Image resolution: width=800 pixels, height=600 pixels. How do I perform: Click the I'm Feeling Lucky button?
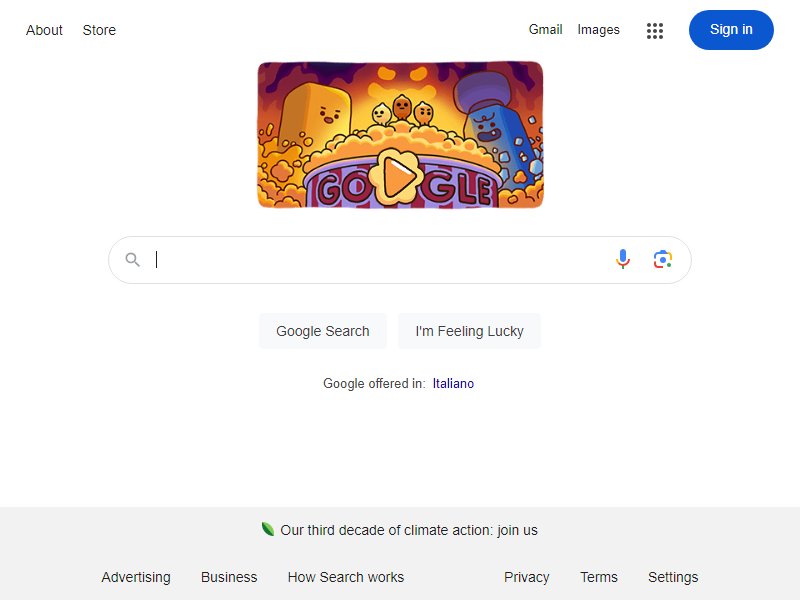[x=469, y=331]
